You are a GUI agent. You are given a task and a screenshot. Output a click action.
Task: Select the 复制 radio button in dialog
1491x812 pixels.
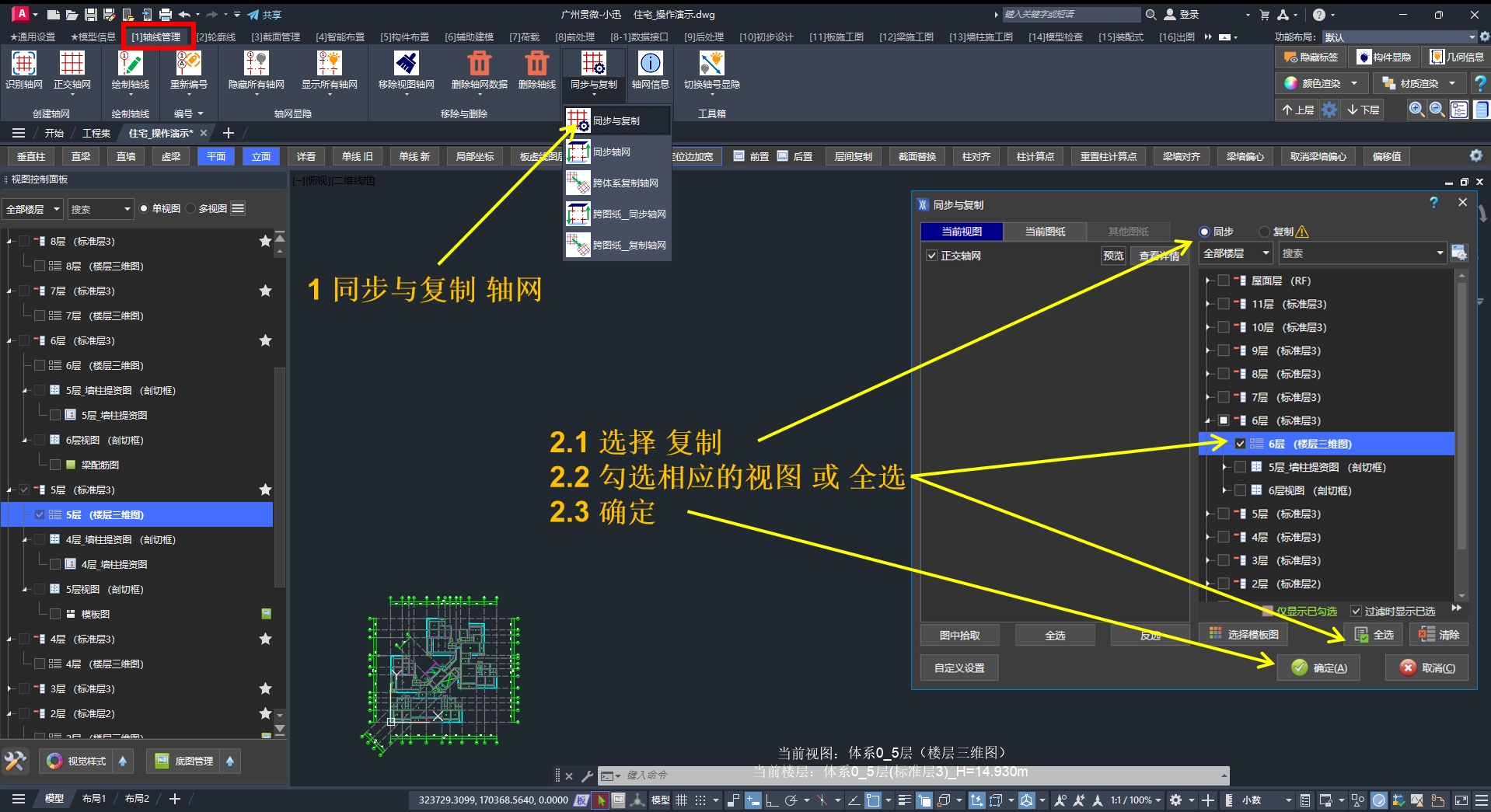click(x=1265, y=232)
